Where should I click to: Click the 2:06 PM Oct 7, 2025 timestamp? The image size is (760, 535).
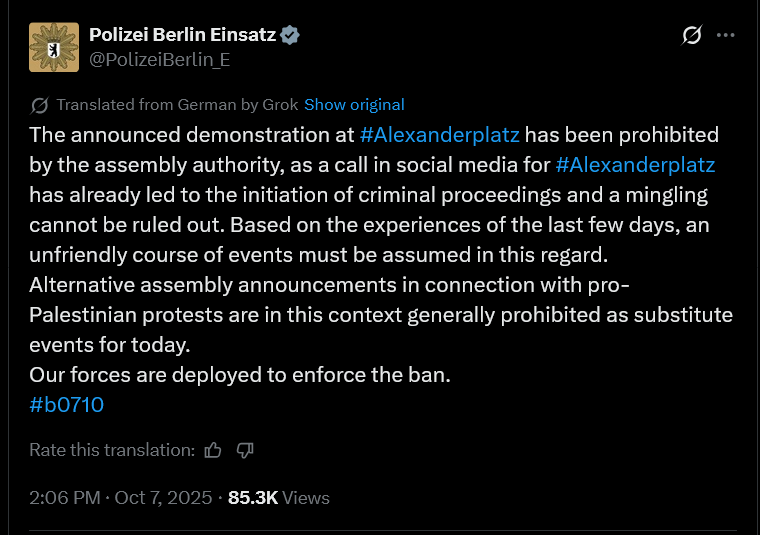121,497
